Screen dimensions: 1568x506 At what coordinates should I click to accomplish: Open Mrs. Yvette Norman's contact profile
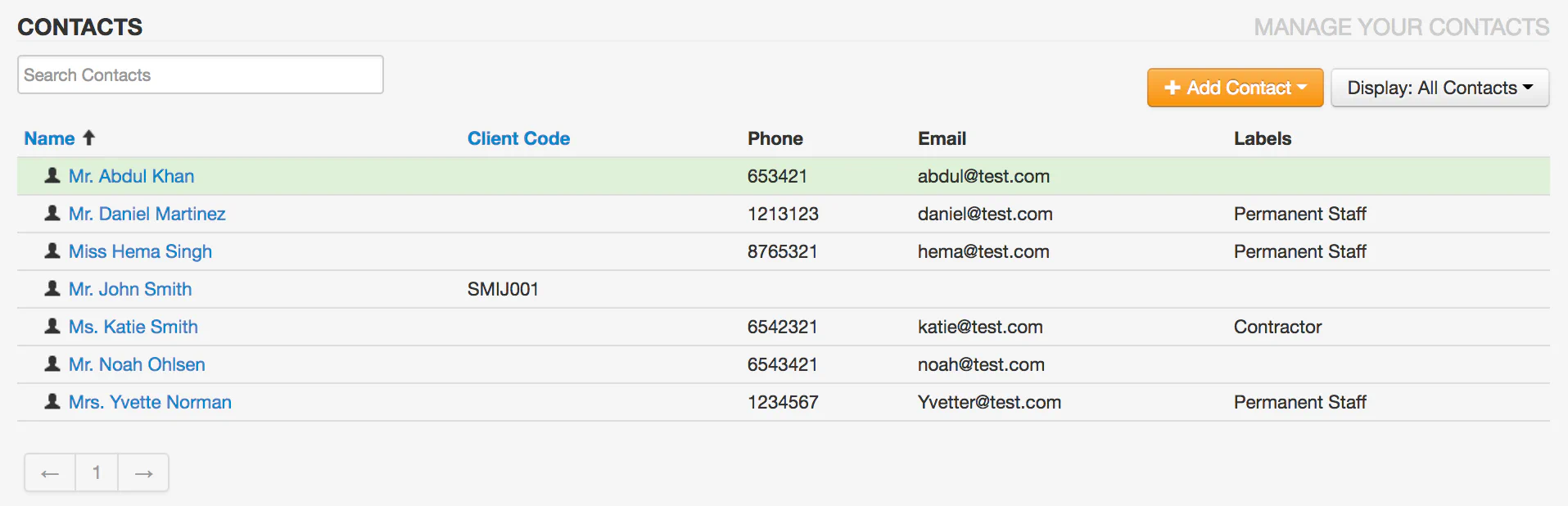tap(150, 401)
